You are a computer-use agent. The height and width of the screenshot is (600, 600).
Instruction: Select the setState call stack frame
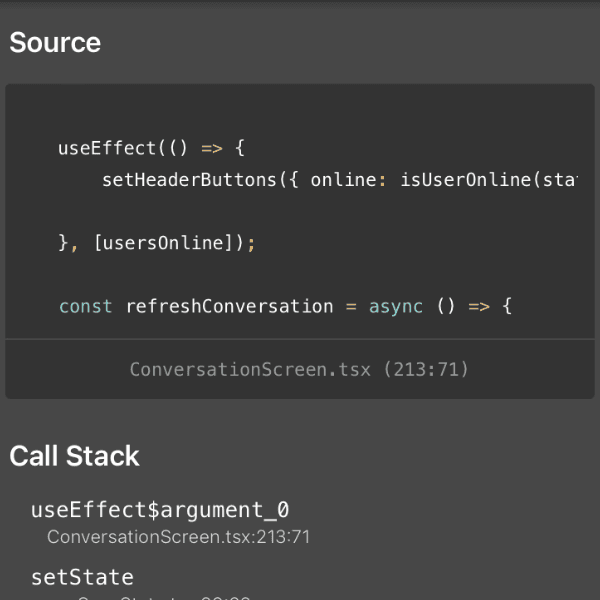coord(82,577)
